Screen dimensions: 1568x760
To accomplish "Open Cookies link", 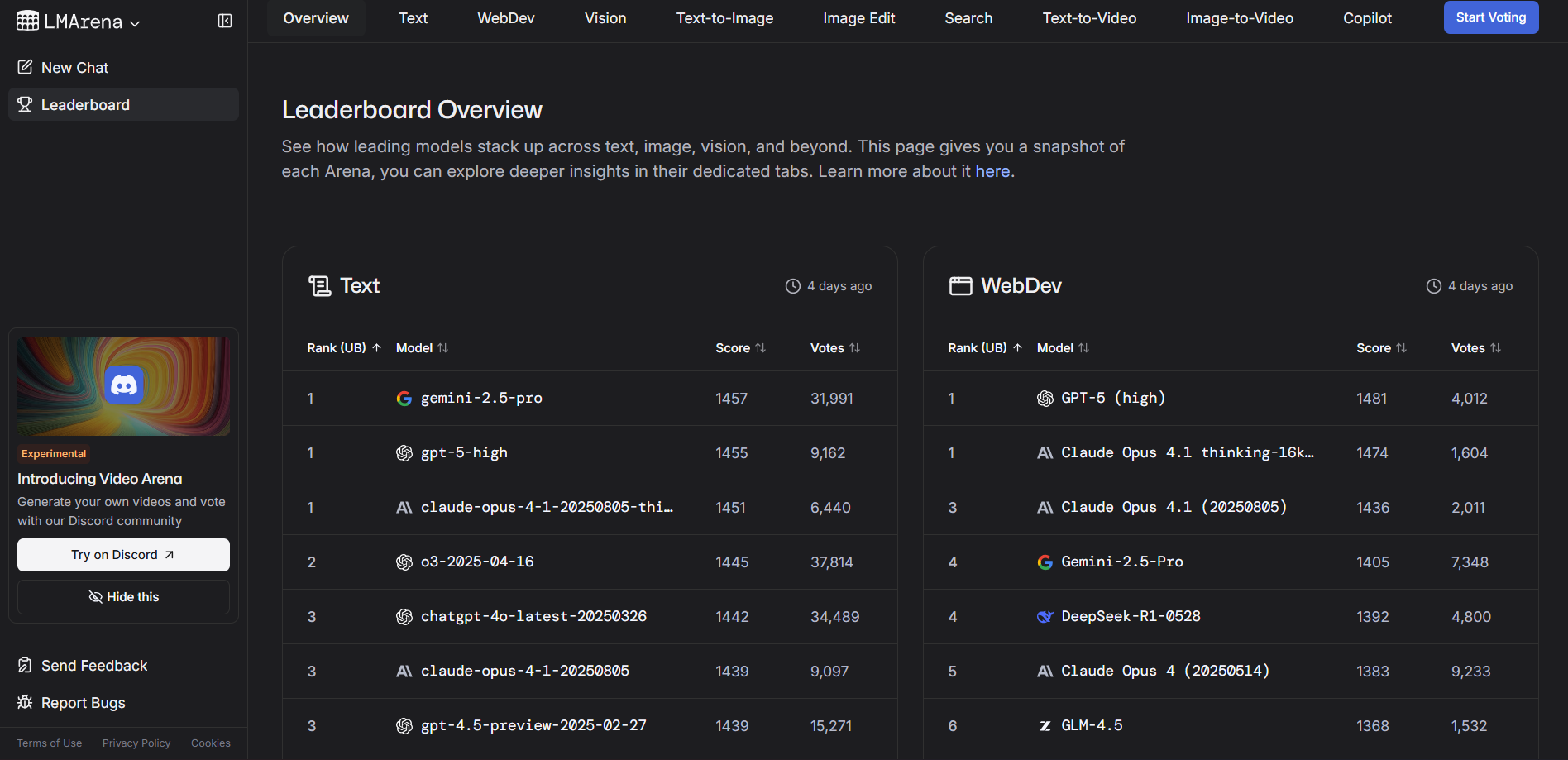I will 211,743.
